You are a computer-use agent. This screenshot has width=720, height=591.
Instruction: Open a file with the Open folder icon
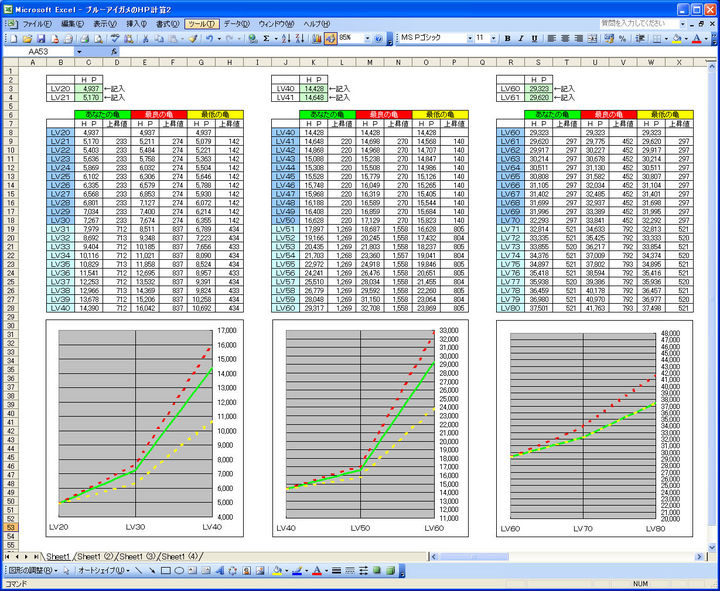[x=27, y=39]
